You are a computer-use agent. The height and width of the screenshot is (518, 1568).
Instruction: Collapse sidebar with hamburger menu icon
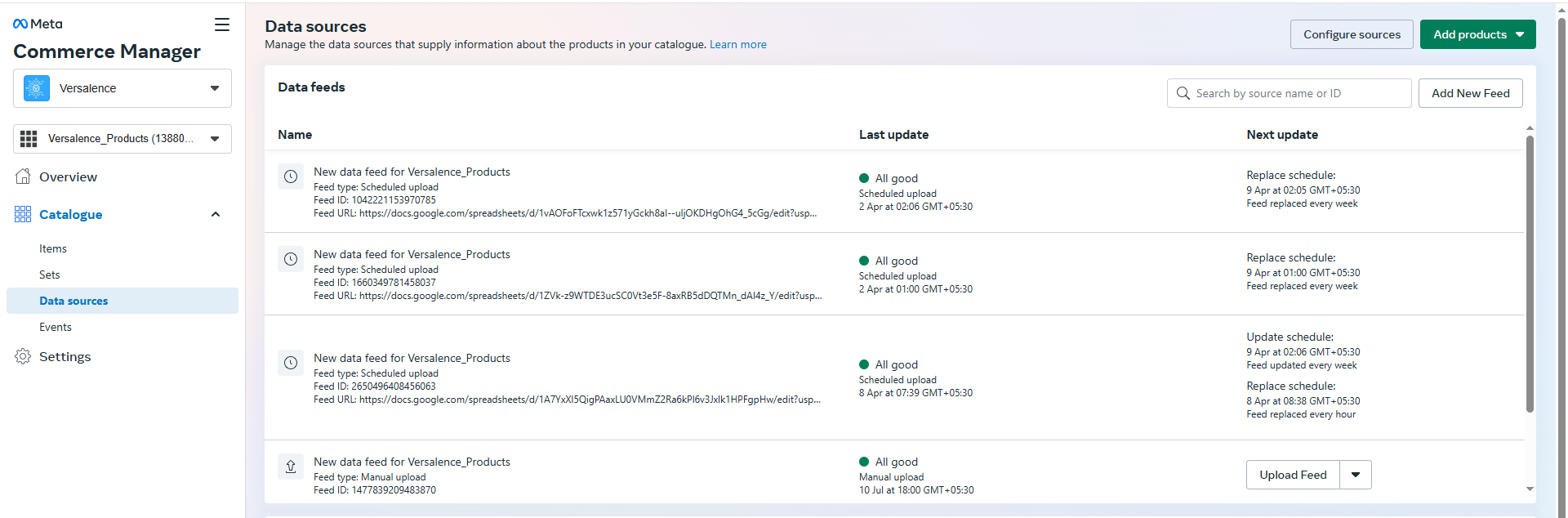click(x=221, y=25)
